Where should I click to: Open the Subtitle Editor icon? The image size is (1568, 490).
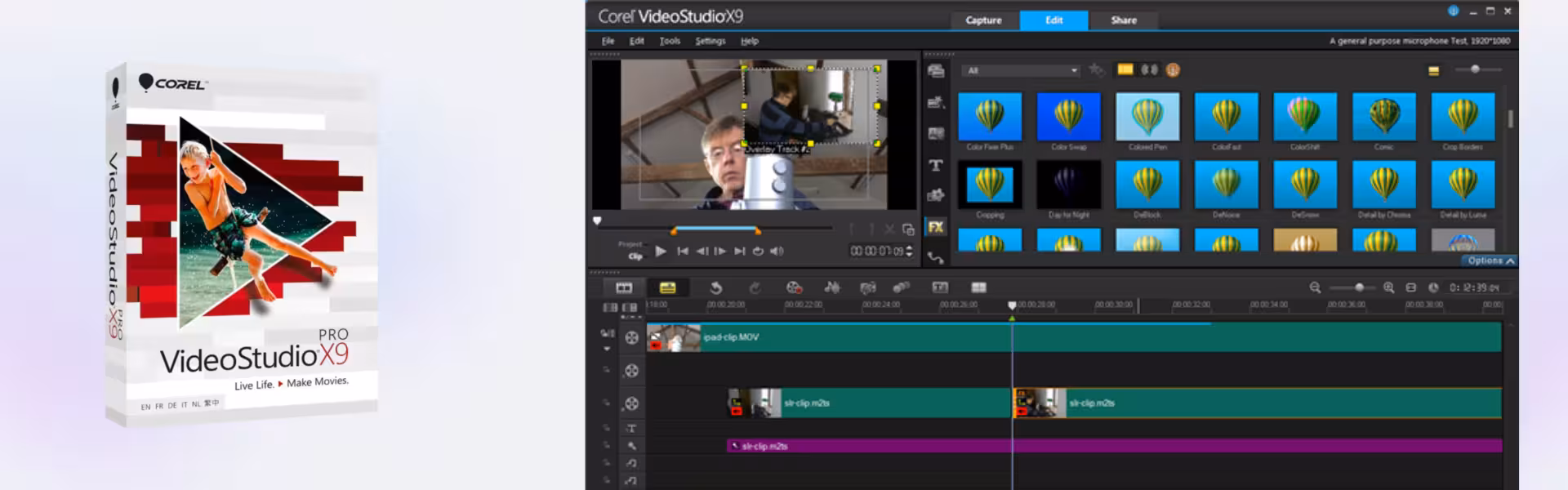(940, 287)
